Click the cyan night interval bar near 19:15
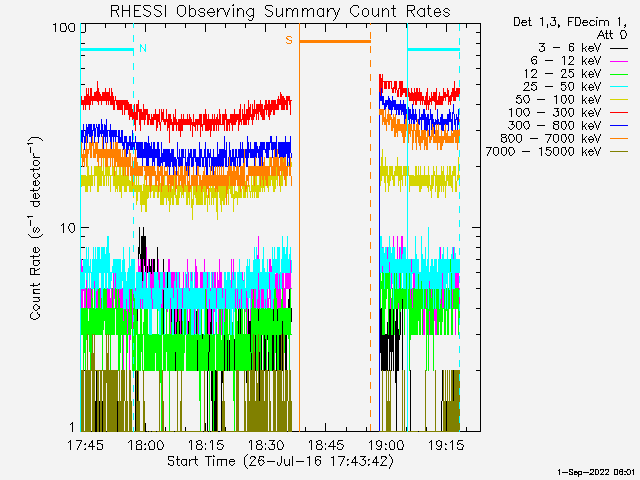This screenshot has height=480, width=640. coord(433,50)
